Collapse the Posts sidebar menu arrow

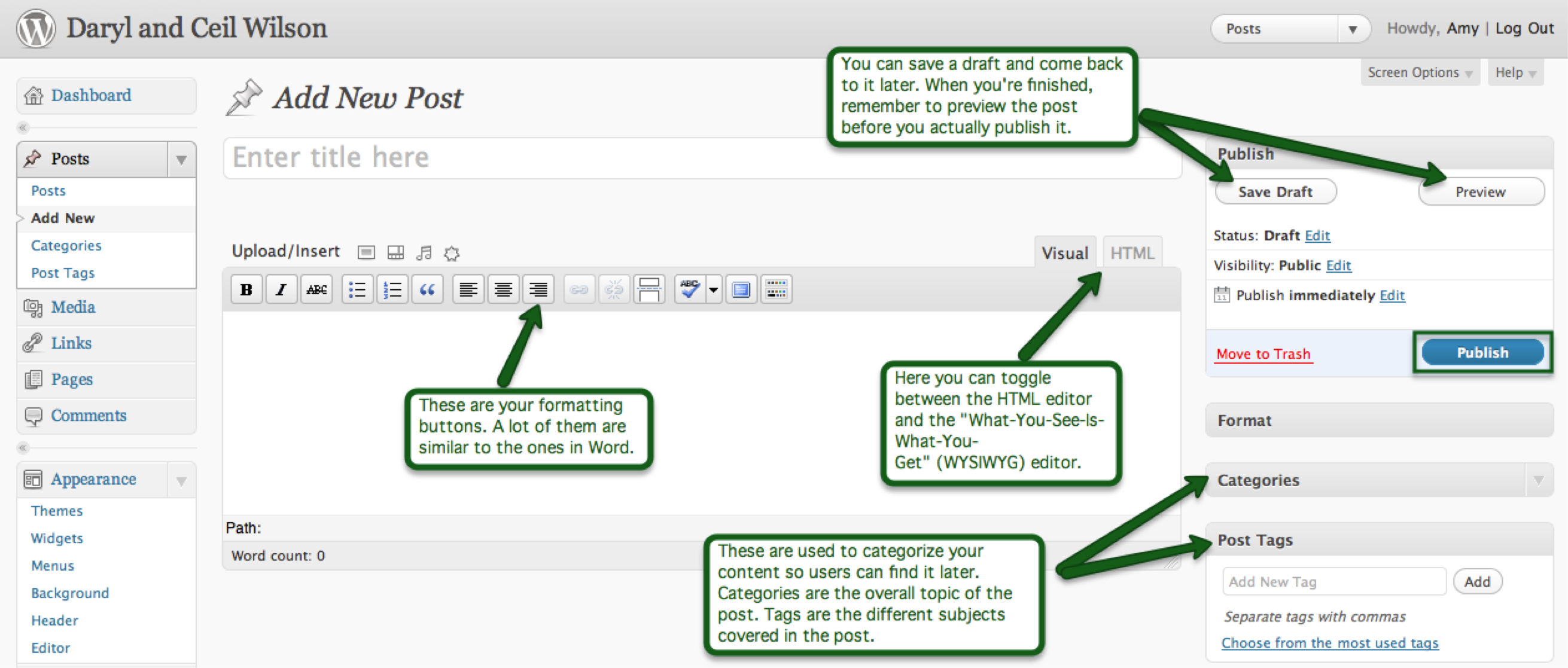[181, 160]
